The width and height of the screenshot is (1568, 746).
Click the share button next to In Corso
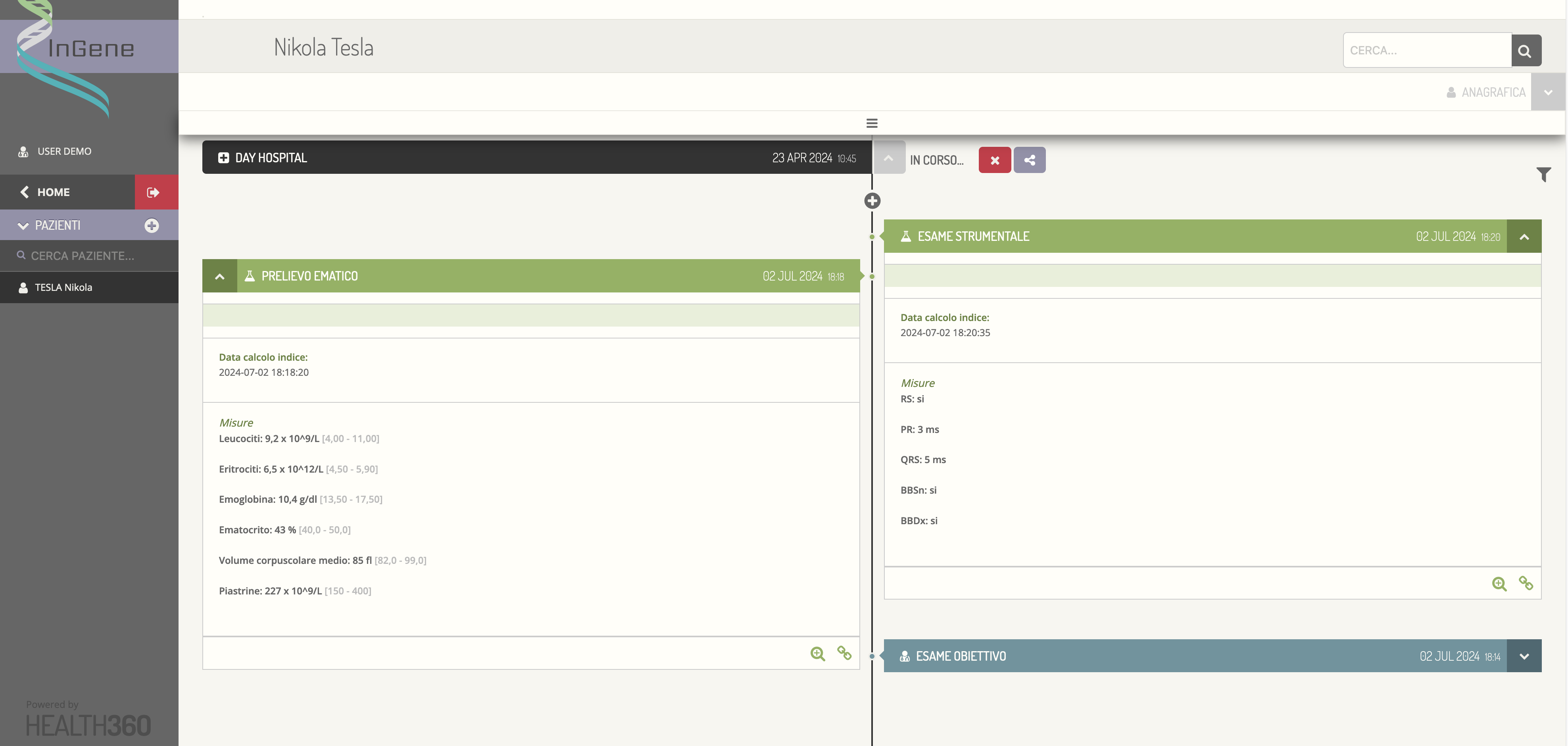1029,160
